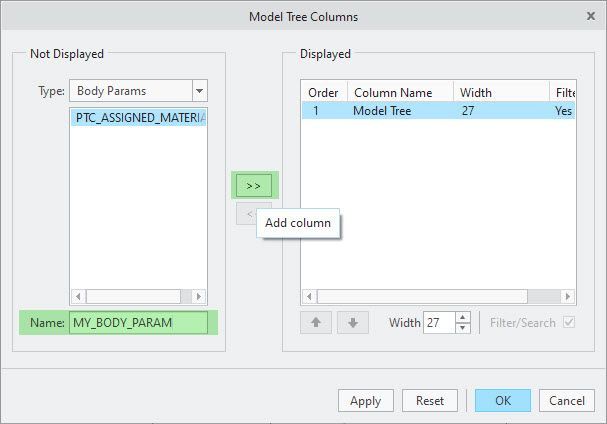Increase Width with the stepper up arrow

point(462,318)
